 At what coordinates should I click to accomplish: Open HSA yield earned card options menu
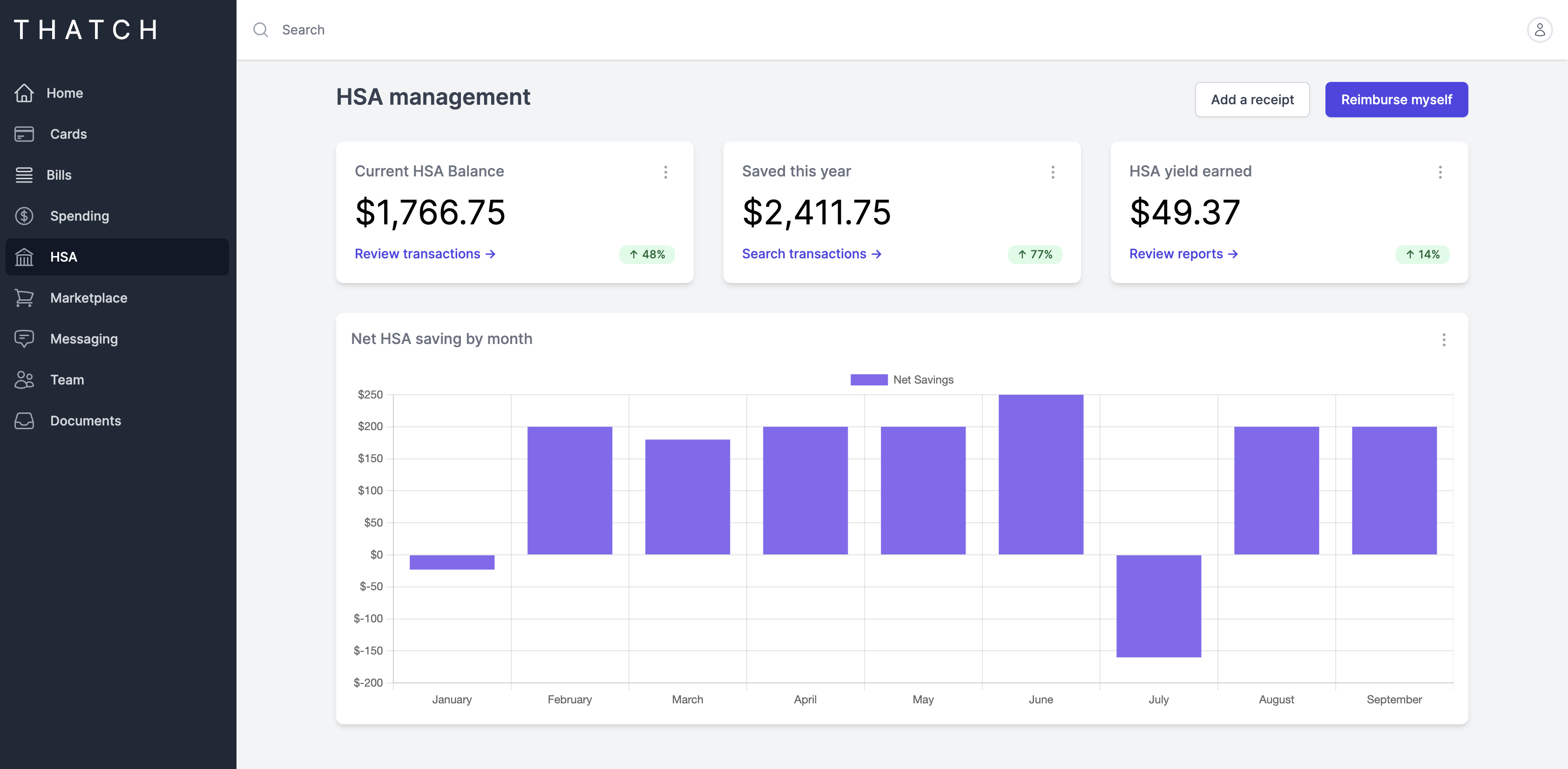pos(1440,172)
